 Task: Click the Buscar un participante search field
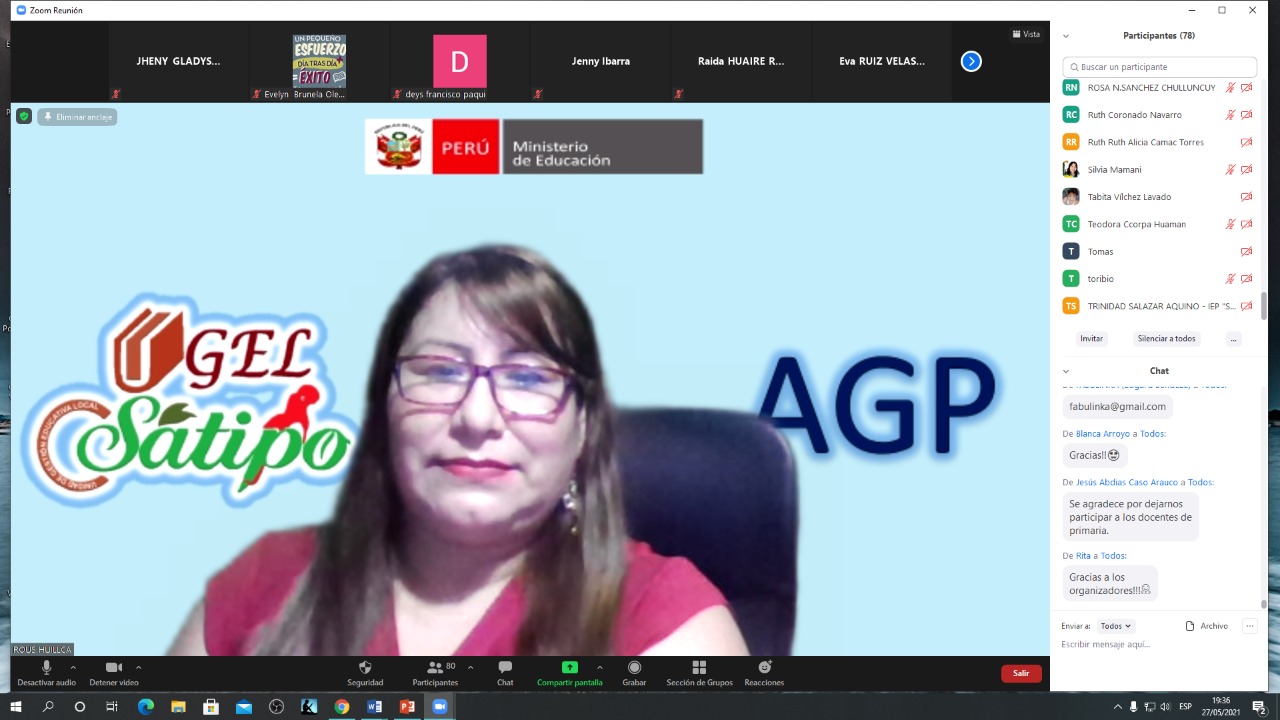[1160, 67]
